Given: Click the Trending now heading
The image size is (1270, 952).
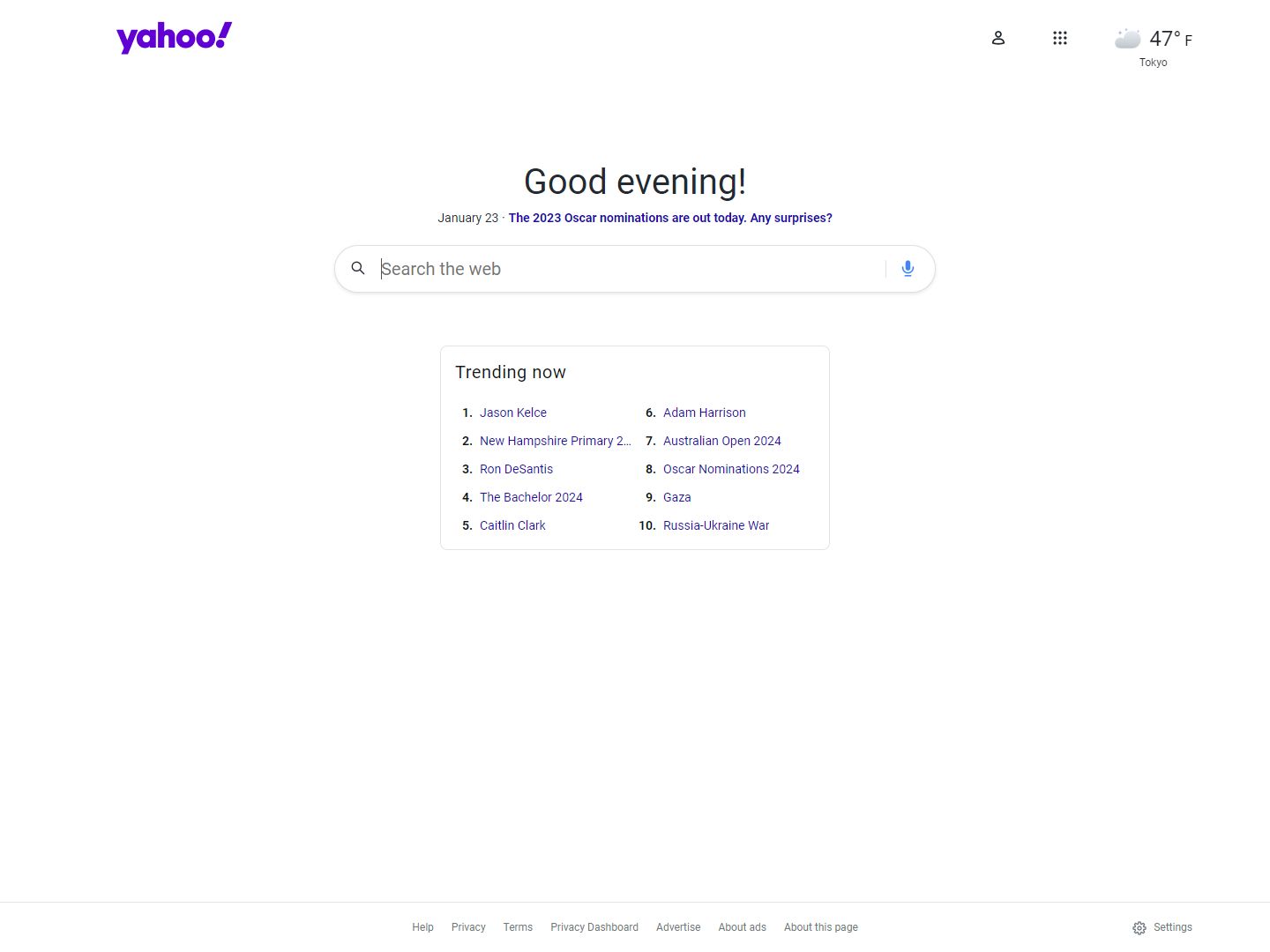Looking at the screenshot, I should (511, 372).
